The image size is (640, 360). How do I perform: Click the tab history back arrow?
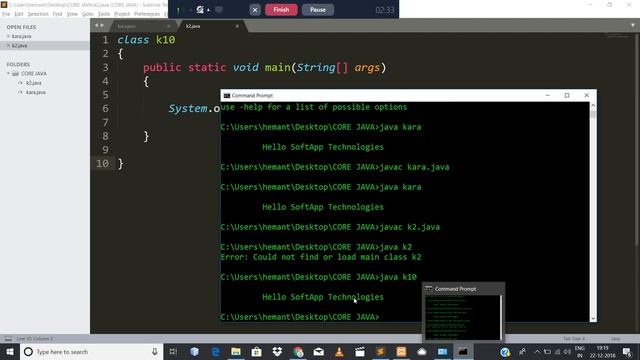97,25
